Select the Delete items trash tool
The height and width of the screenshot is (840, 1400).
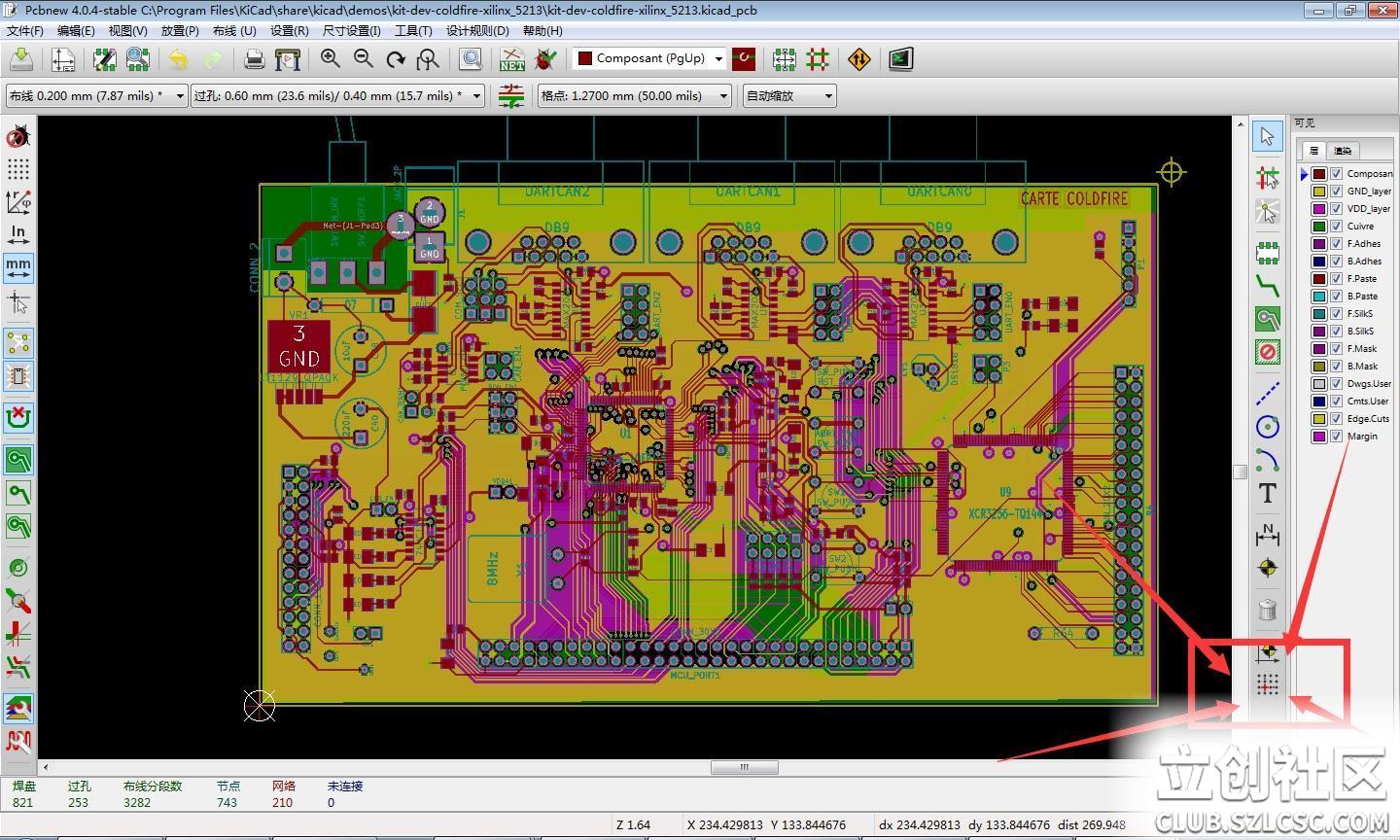[1267, 611]
